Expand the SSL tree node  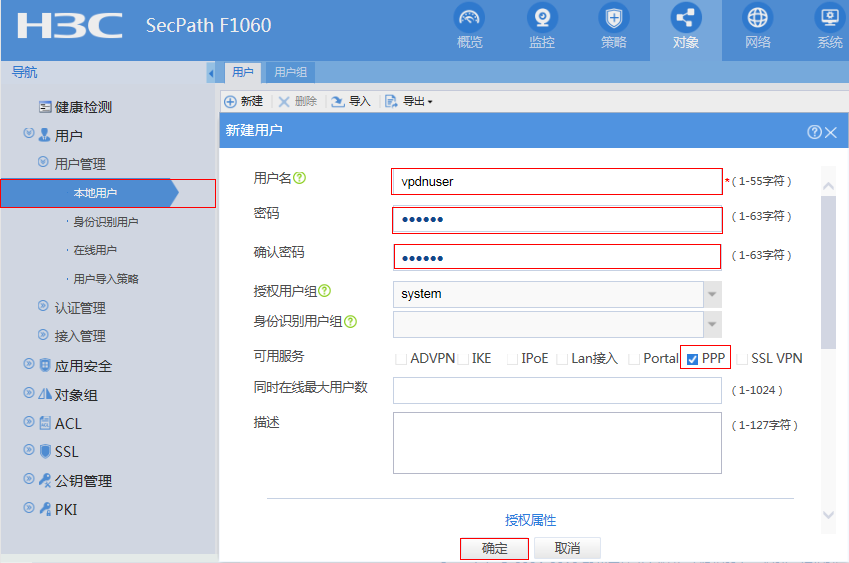[29, 449]
